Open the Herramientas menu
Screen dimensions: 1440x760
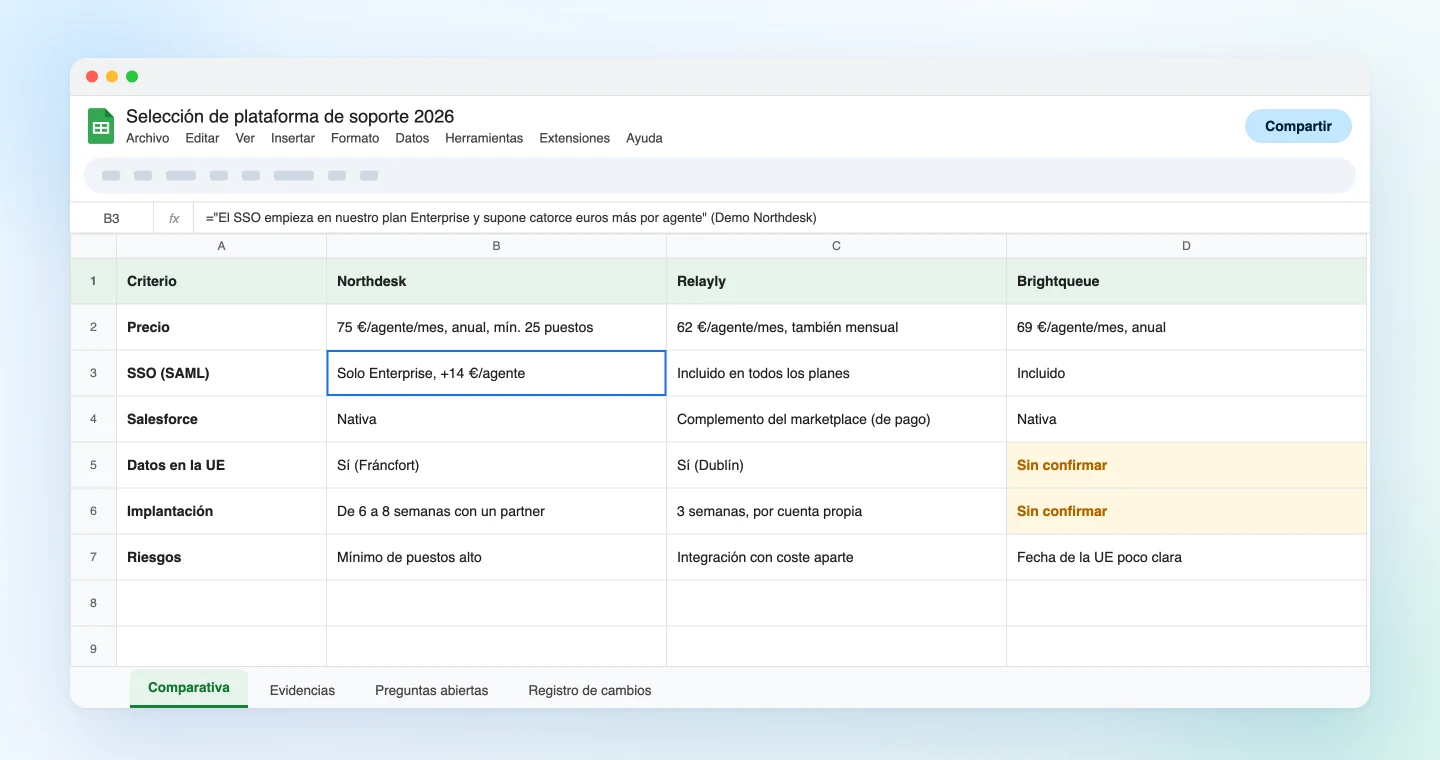tap(484, 138)
